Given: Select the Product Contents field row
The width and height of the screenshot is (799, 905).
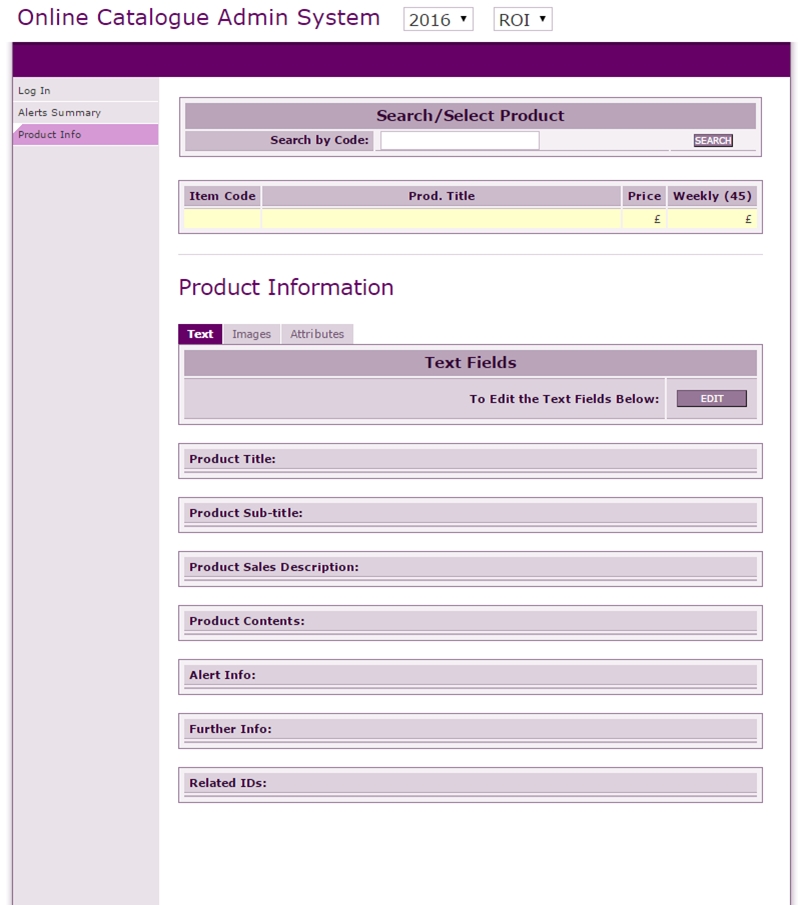Looking at the screenshot, I should pos(471,623).
